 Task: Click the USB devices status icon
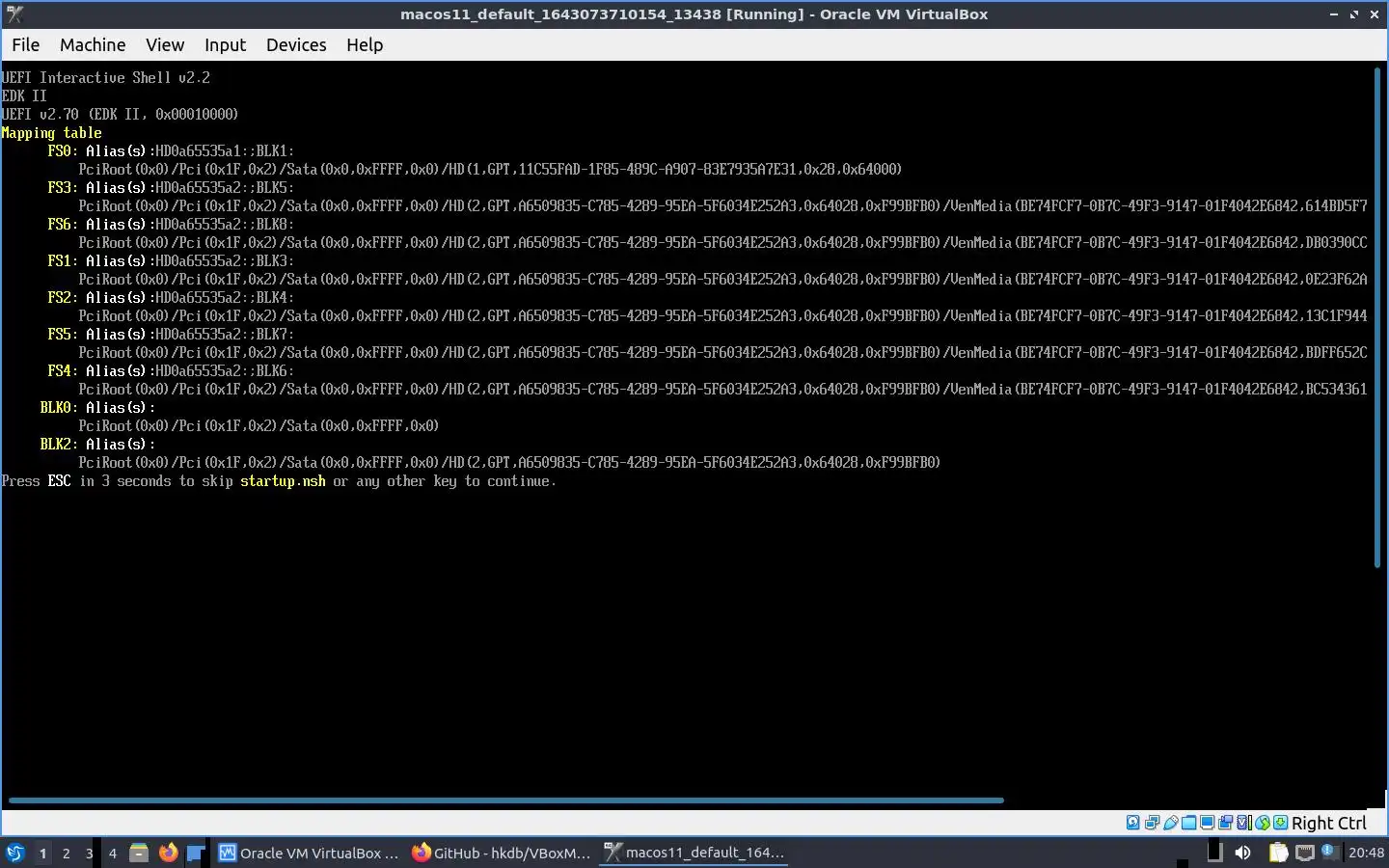pyautogui.click(x=1171, y=823)
